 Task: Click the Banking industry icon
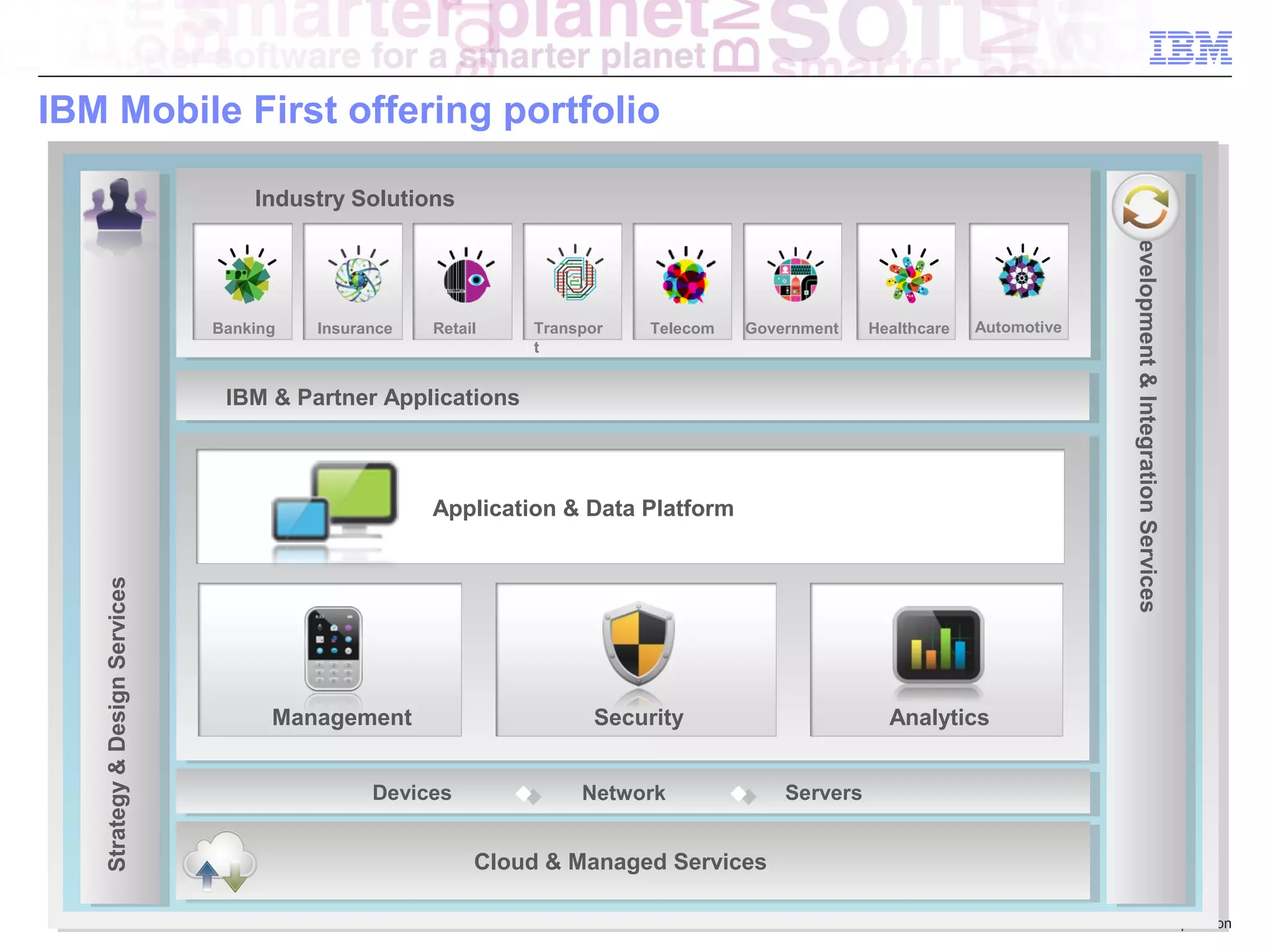(x=247, y=275)
